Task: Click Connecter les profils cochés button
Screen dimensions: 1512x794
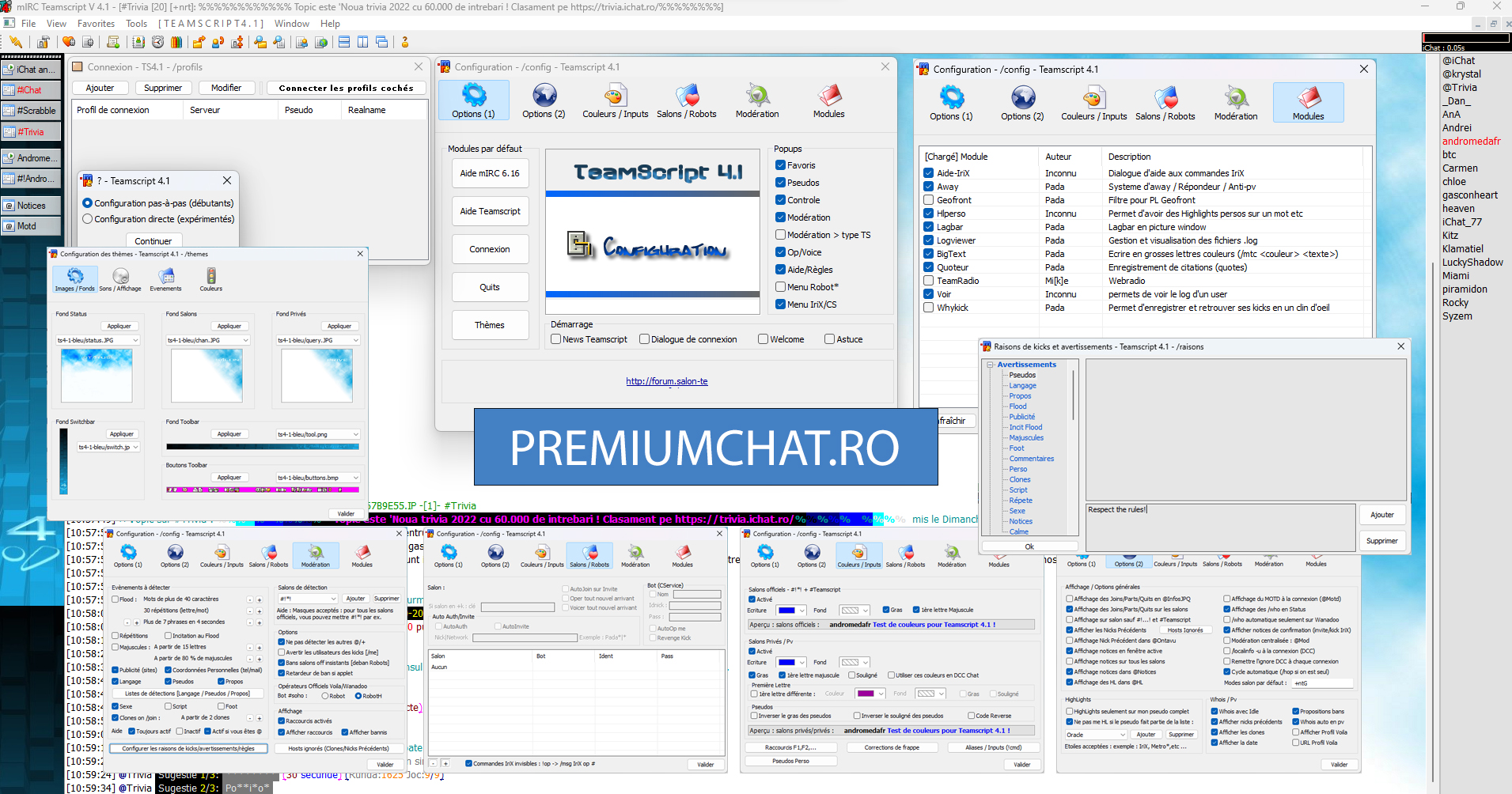Action: (346, 88)
